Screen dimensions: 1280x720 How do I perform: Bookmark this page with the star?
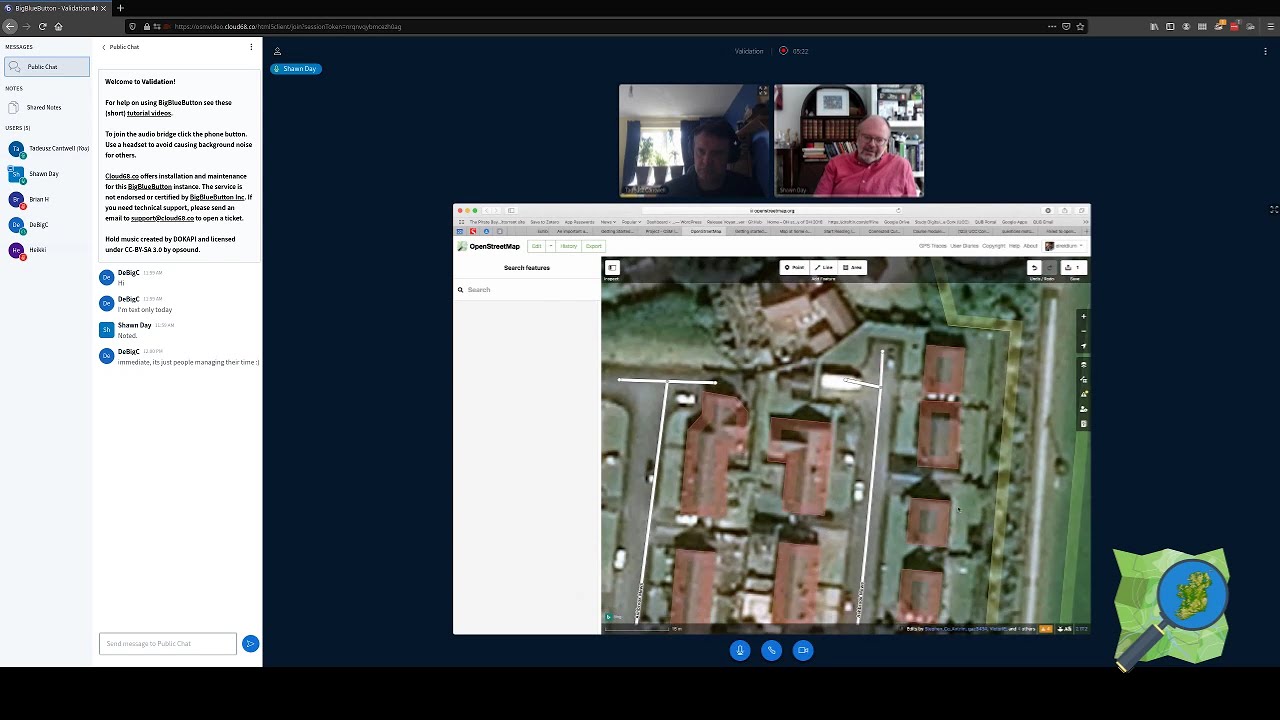1080,26
